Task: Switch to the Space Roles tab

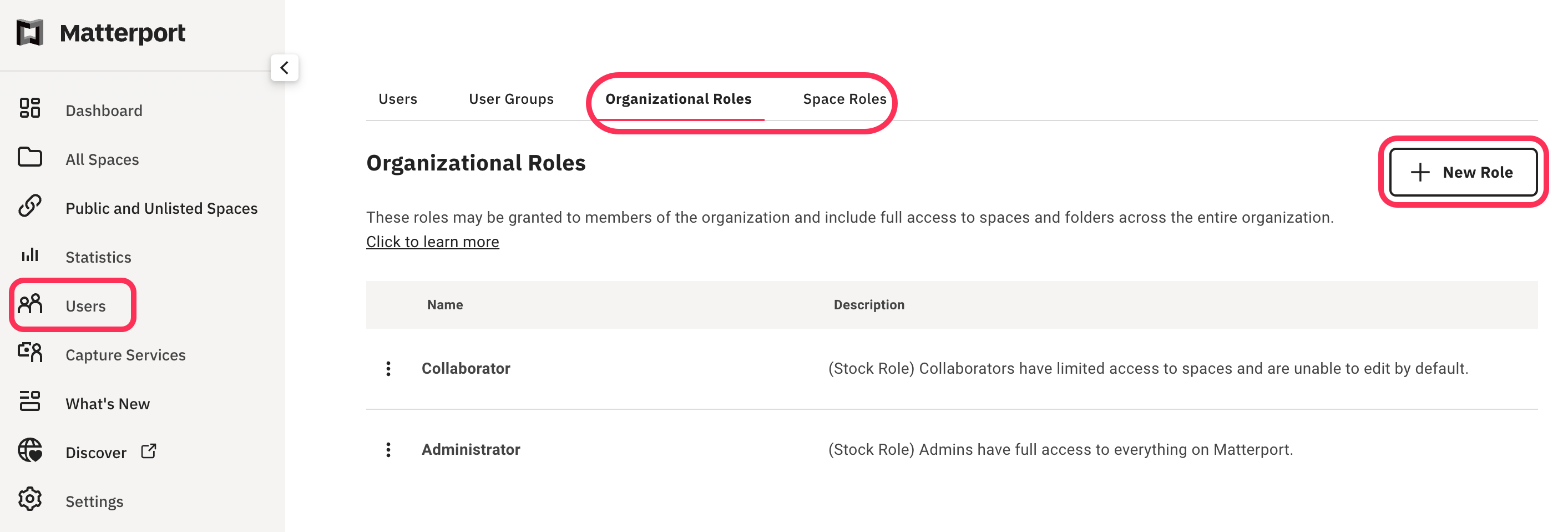Action: point(844,98)
